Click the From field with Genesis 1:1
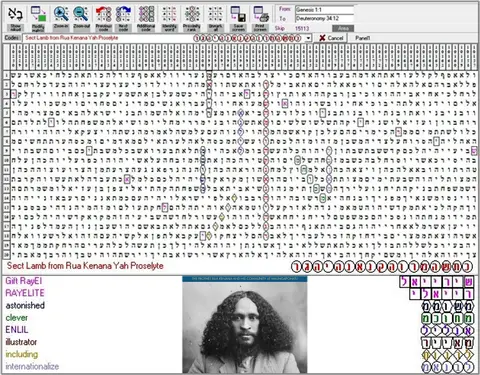480x375 pixels. tap(324, 10)
